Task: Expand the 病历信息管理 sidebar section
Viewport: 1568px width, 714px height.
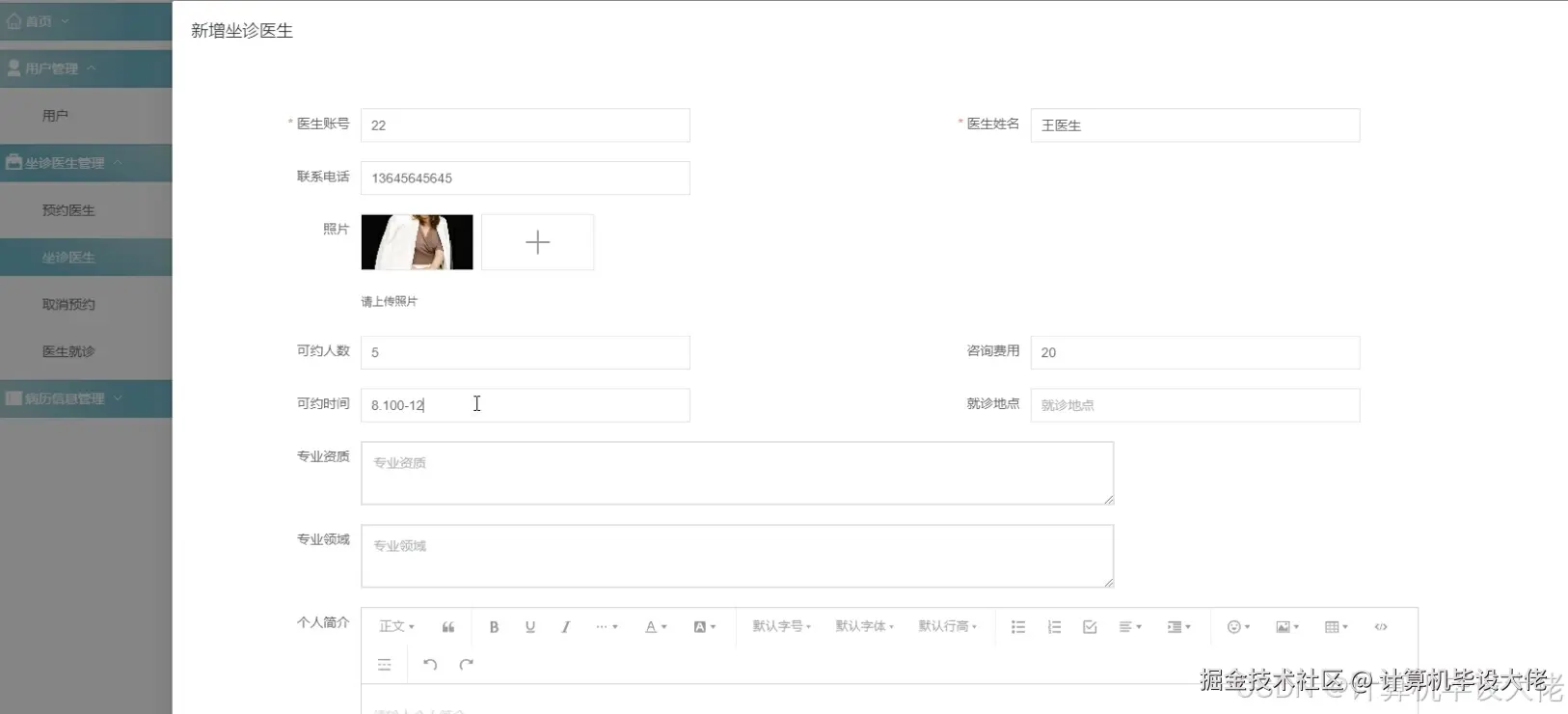Action: click(x=86, y=398)
